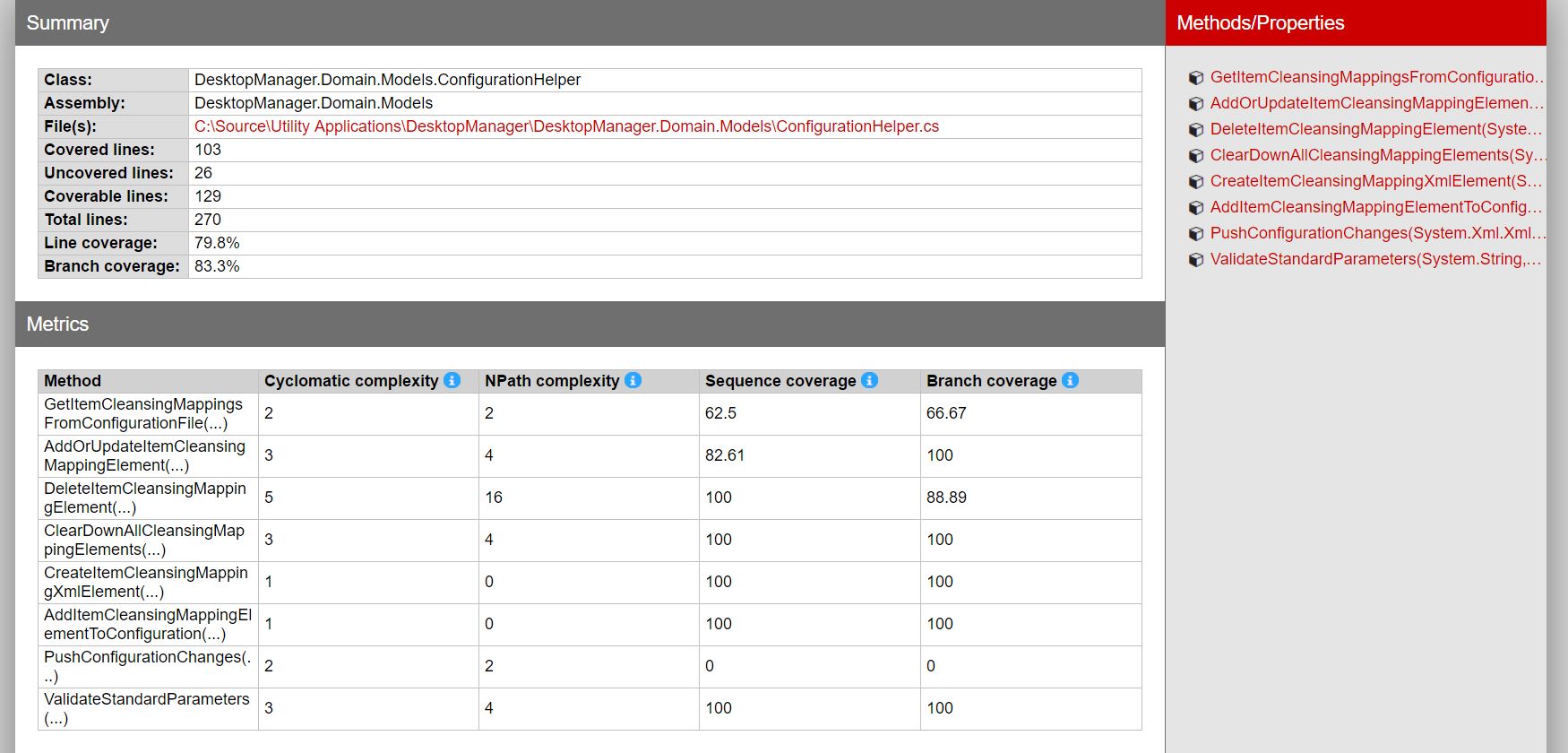
Task: Click the Branch coverage info icon
Action: pyautogui.click(x=1070, y=380)
